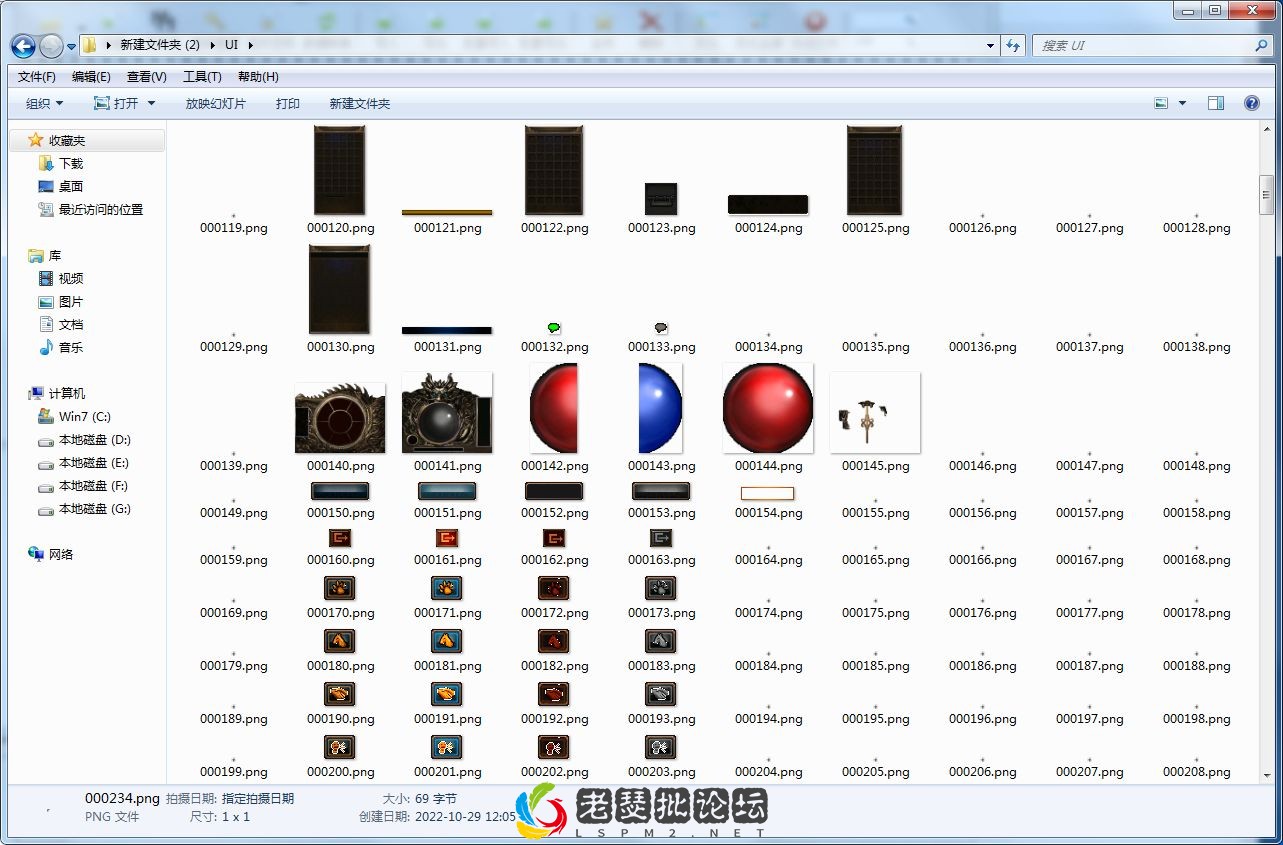Click the 指定拍摄日期 field
Screen dimensions: 1283x845
(x=258, y=799)
